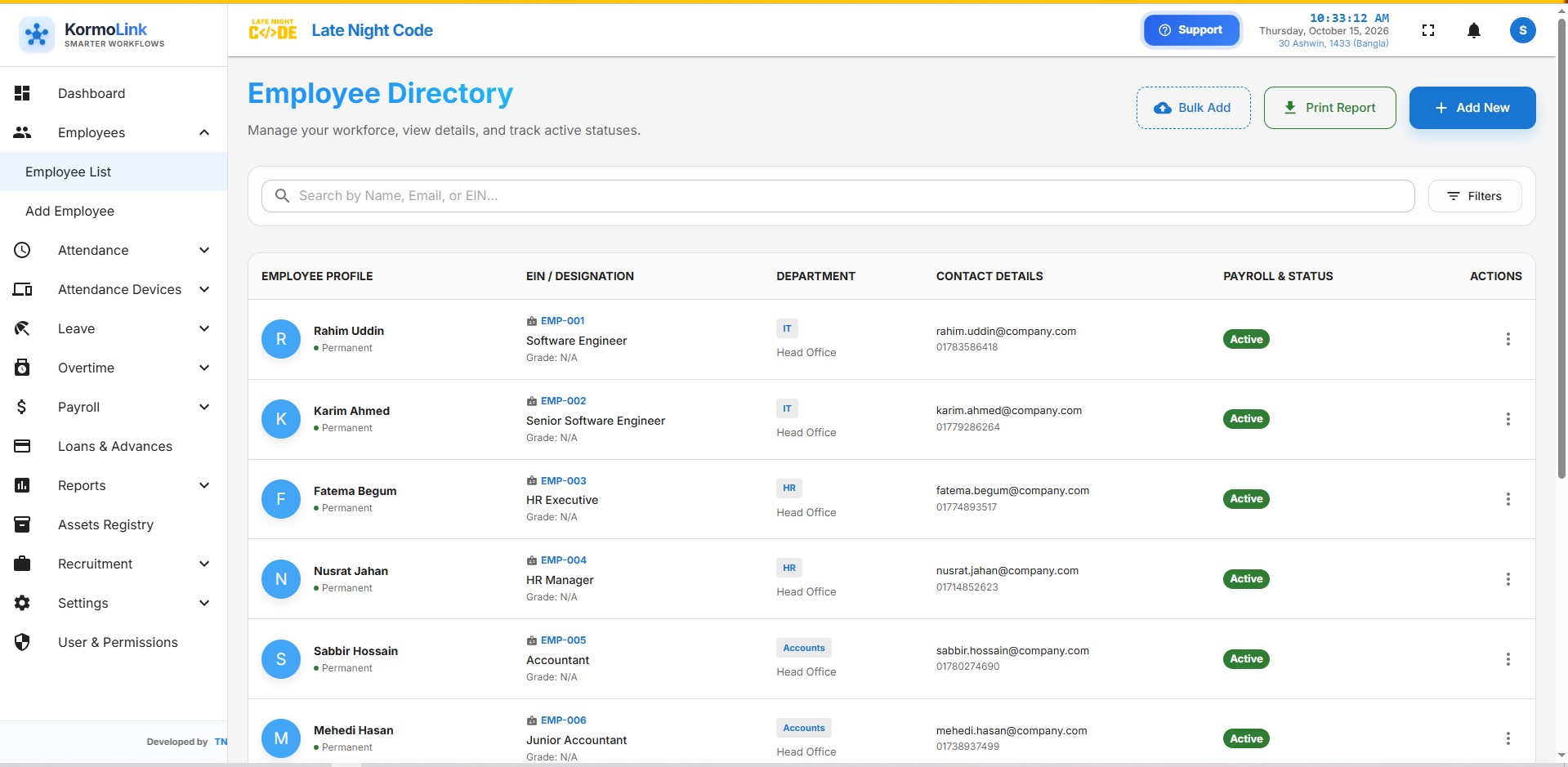This screenshot has height=767, width=1568.
Task: Click Fatema Begum's avatar F
Action: (x=281, y=499)
